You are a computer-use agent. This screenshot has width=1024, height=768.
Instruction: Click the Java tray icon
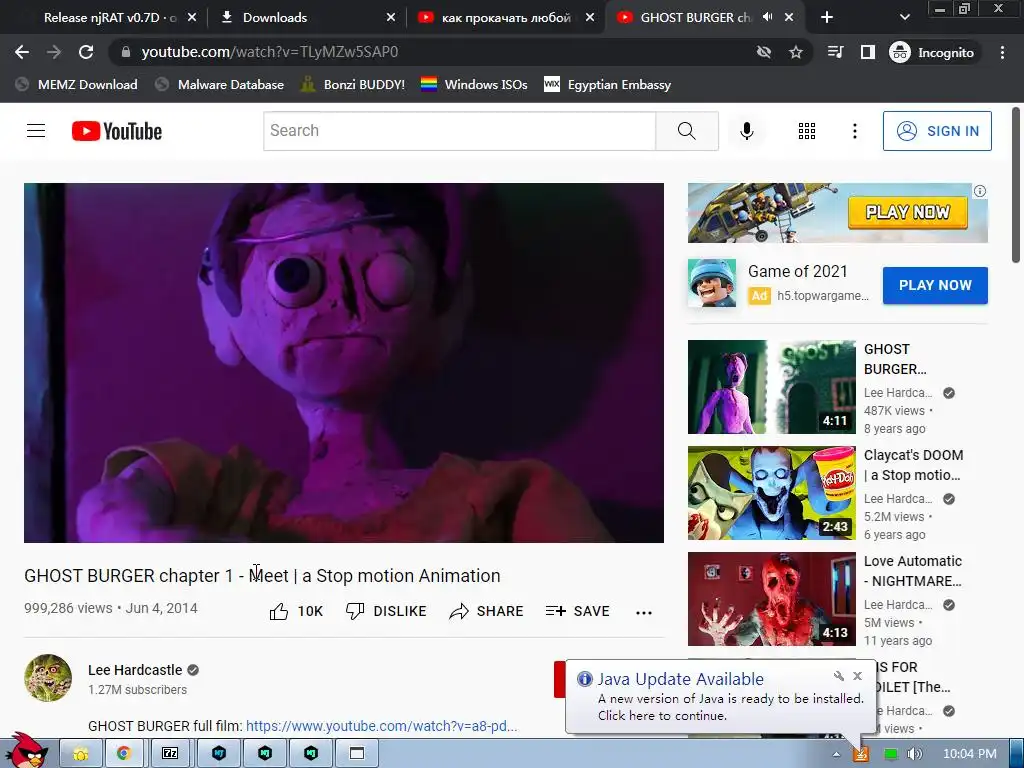[861, 754]
